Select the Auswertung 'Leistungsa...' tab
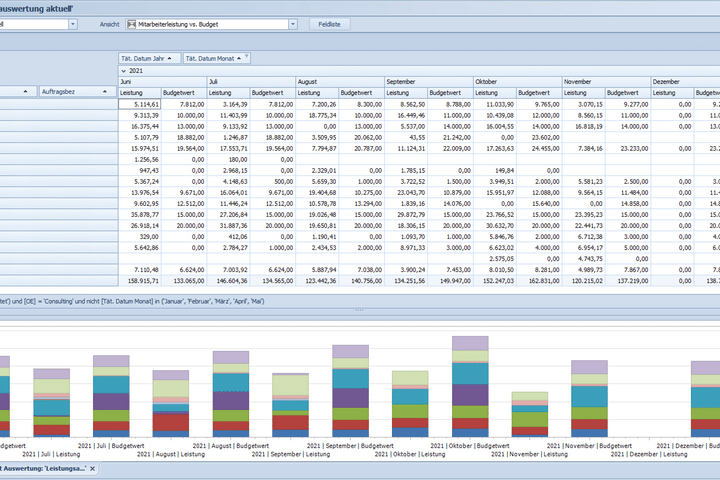 (40, 468)
